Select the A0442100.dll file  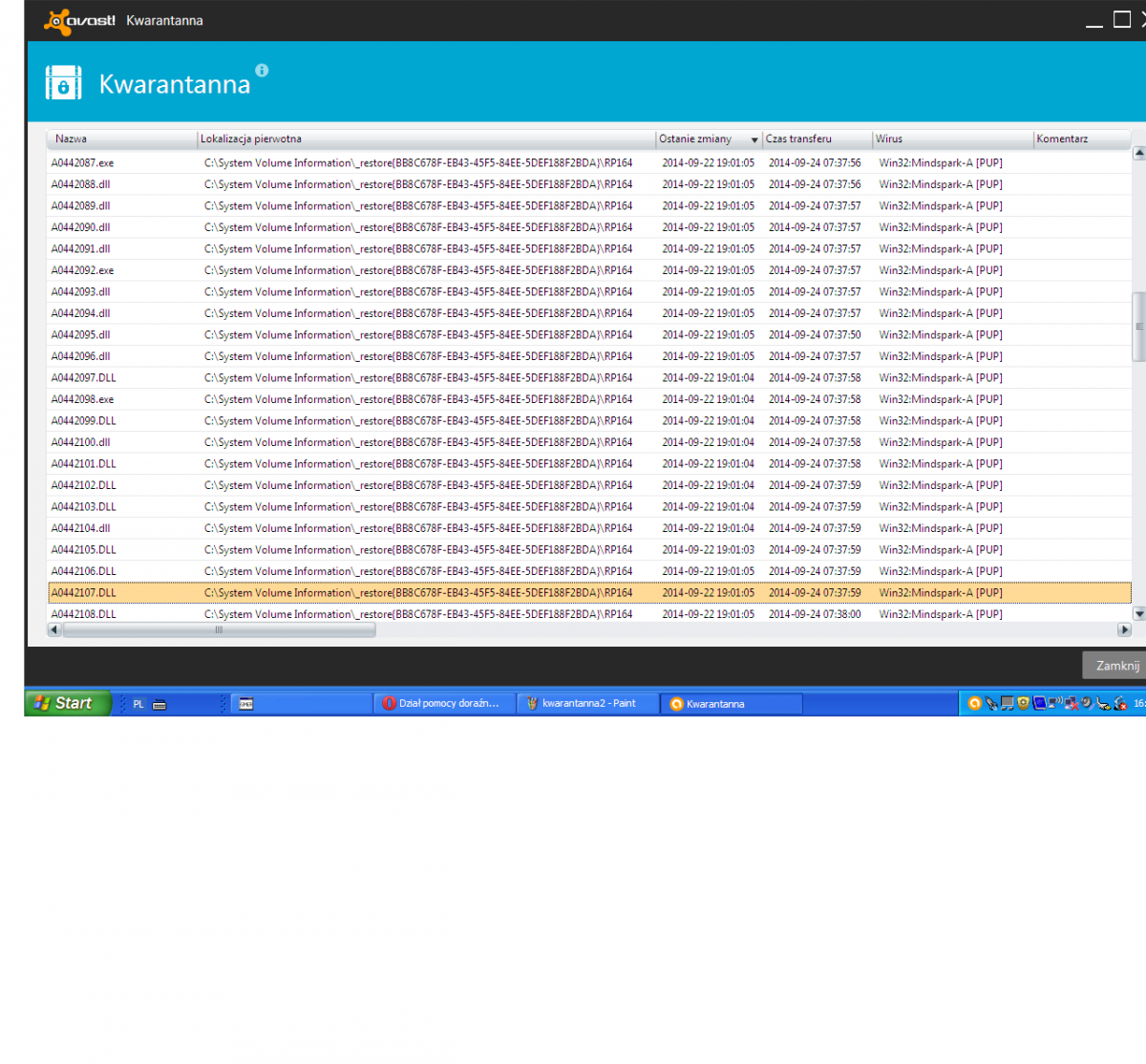[589, 442]
